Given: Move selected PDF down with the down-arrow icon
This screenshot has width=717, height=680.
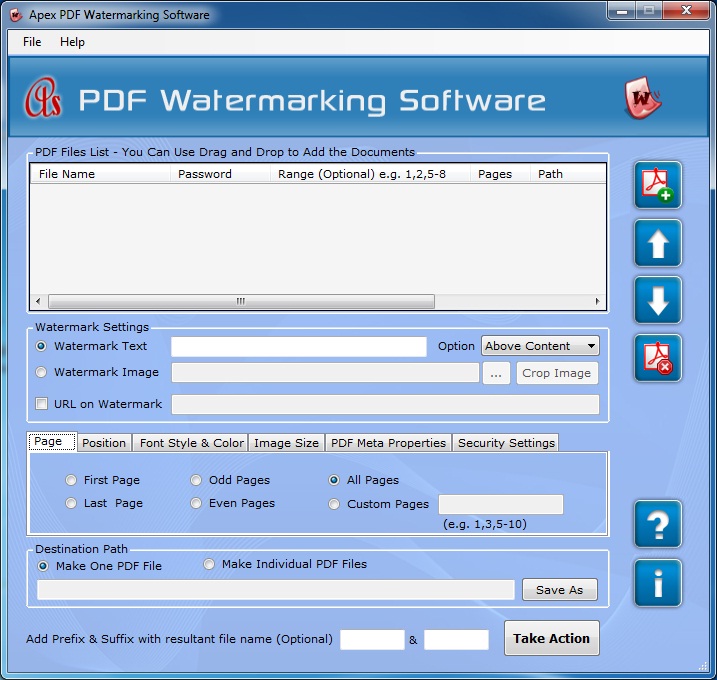Looking at the screenshot, I should (x=658, y=300).
